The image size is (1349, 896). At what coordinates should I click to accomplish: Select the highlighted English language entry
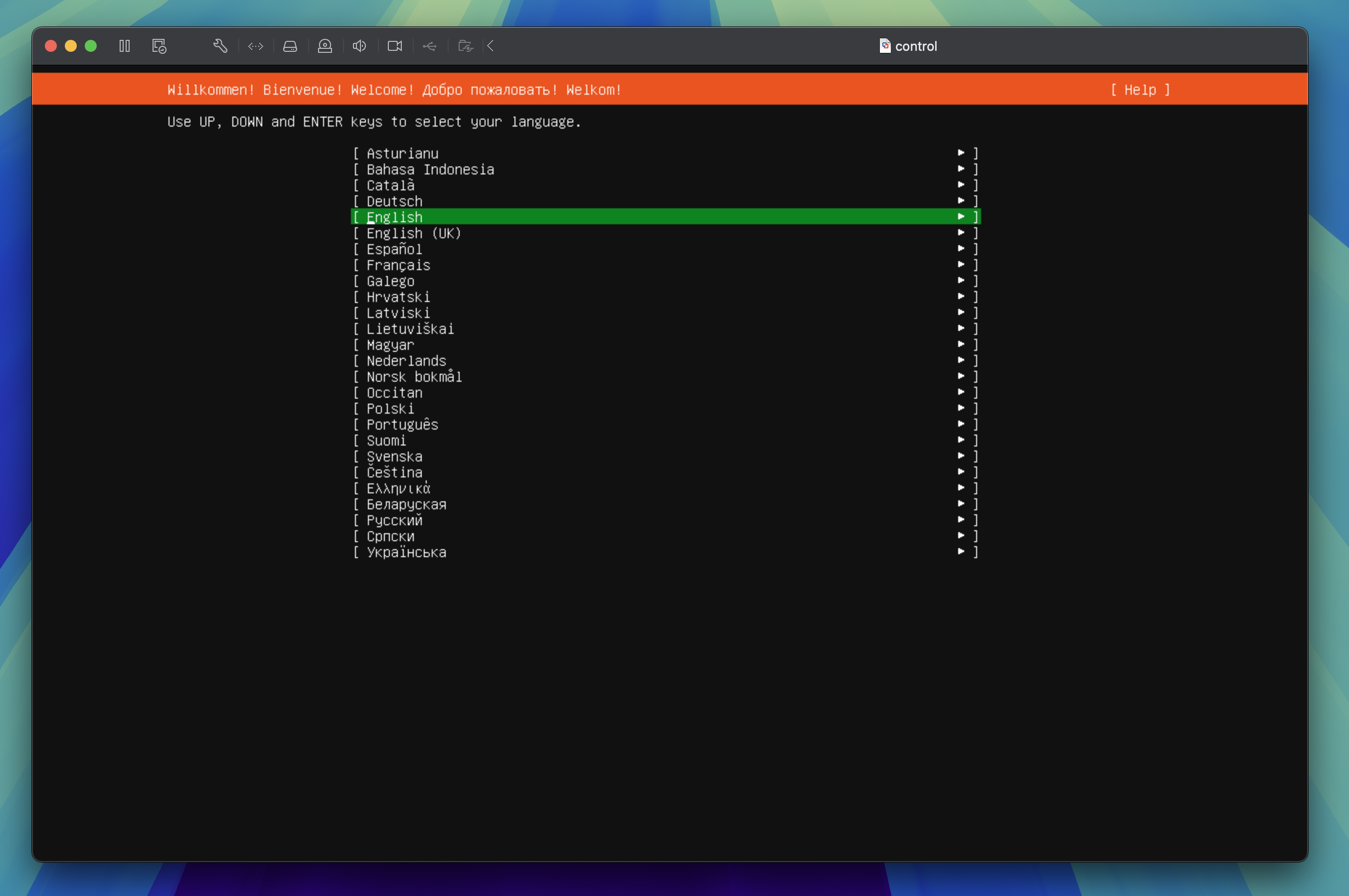(394, 217)
